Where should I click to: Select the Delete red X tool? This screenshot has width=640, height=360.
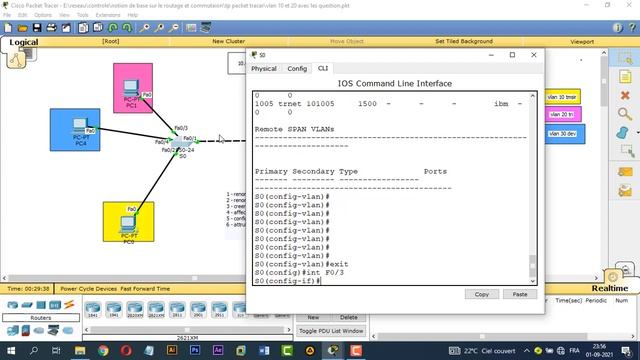pos(625,95)
